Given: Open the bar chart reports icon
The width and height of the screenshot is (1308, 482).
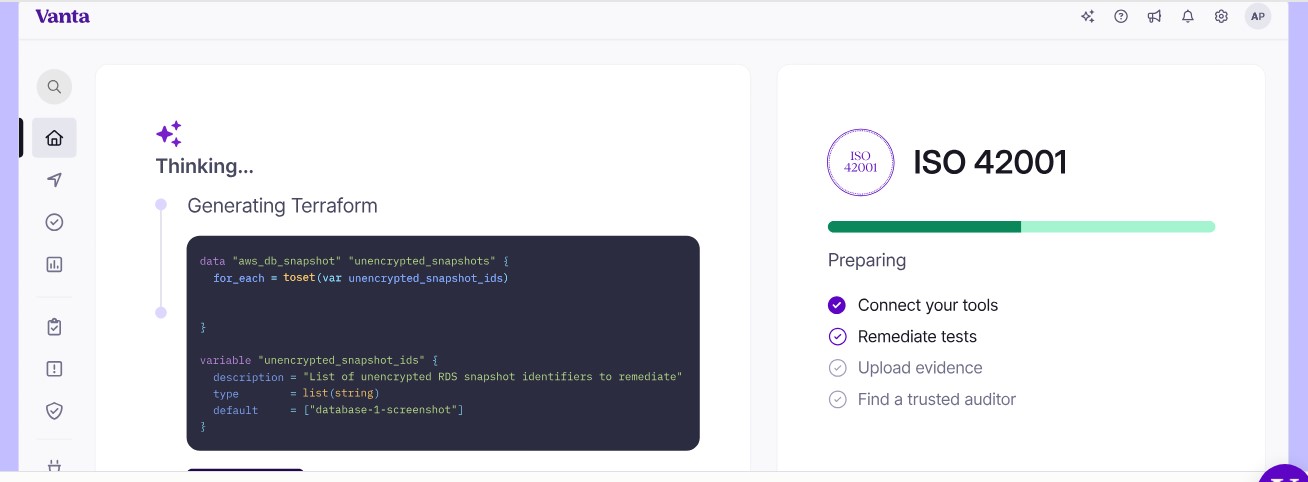Looking at the screenshot, I should pyautogui.click(x=54, y=265).
